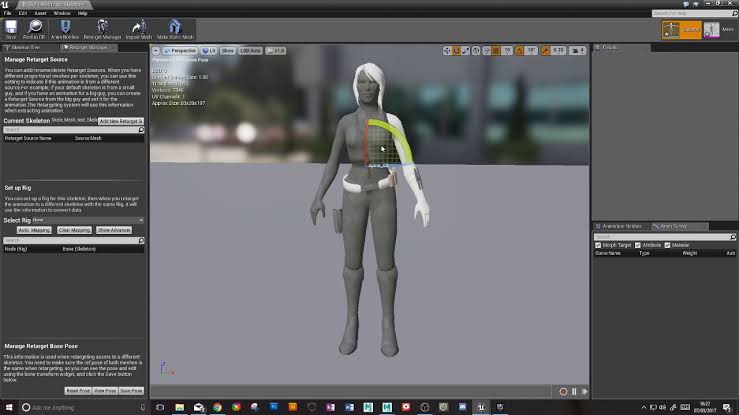
Task: Open Word from the taskbar
Action: pyautogui.click(x=349, y=407)
